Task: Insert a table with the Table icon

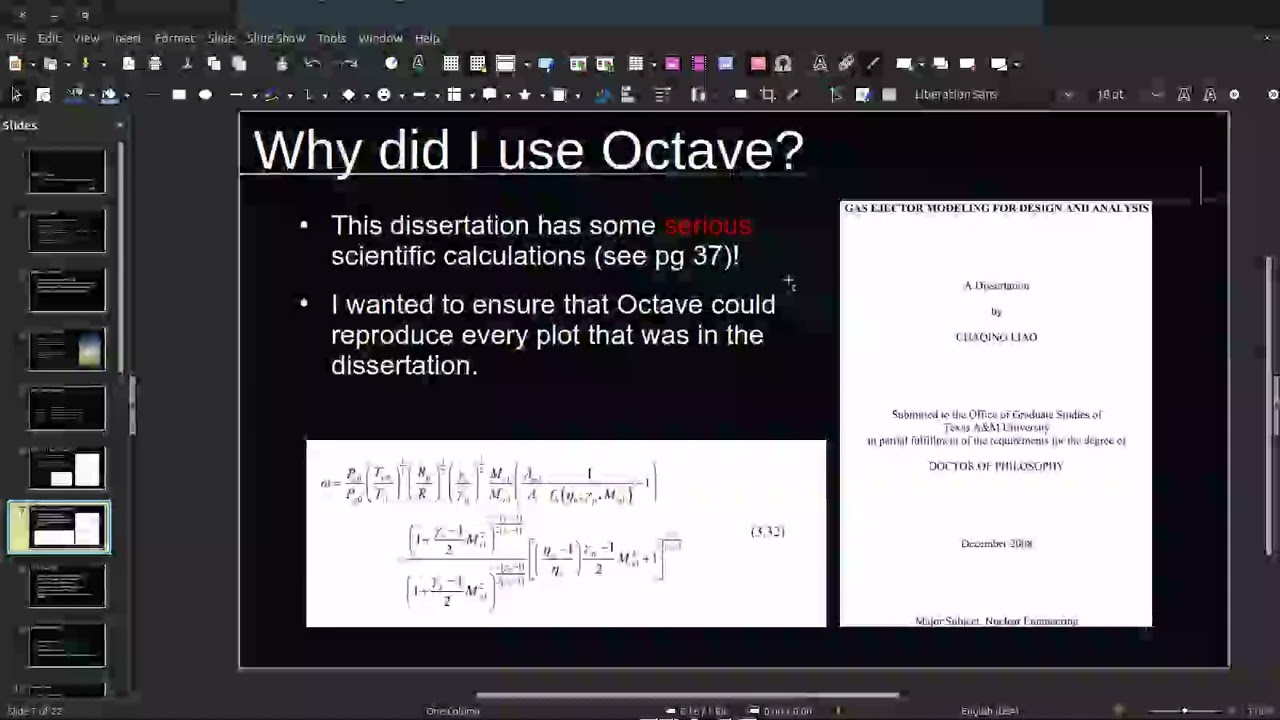Action: (635, 64)
